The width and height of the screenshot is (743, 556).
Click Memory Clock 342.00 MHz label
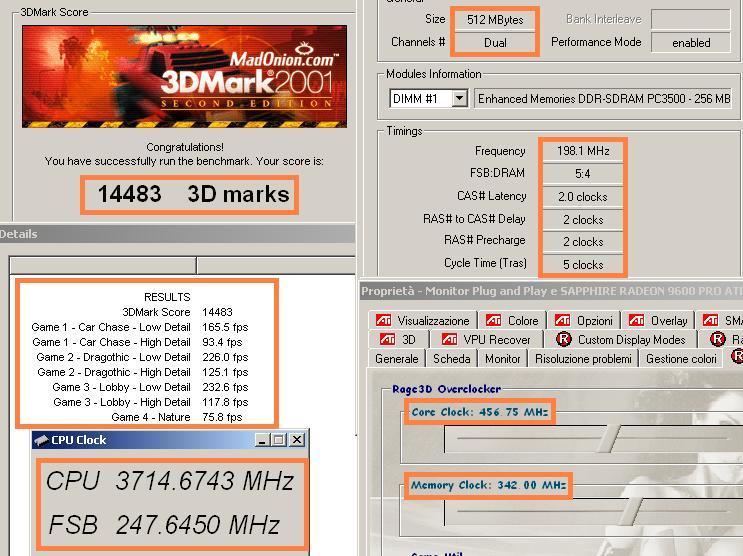(488, 485)
